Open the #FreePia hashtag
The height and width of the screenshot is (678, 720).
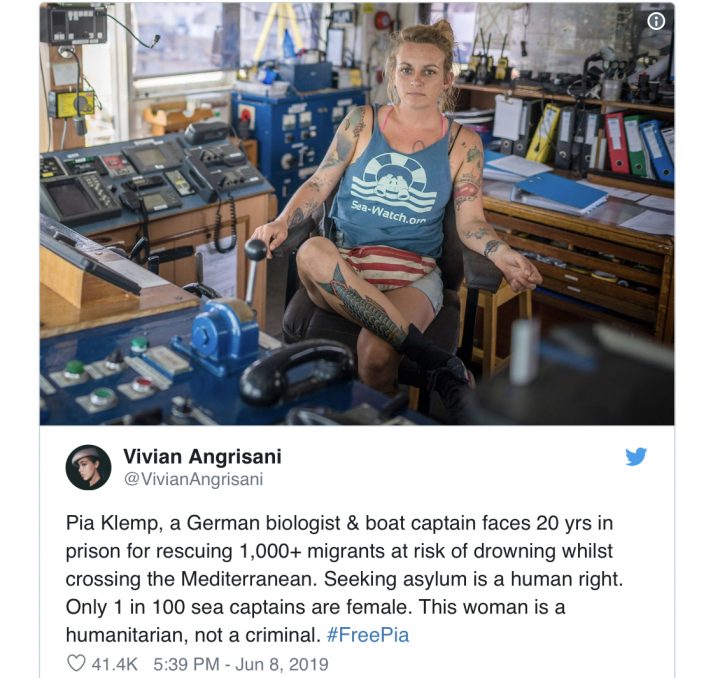pyautogui.click(x=367, y=635)
